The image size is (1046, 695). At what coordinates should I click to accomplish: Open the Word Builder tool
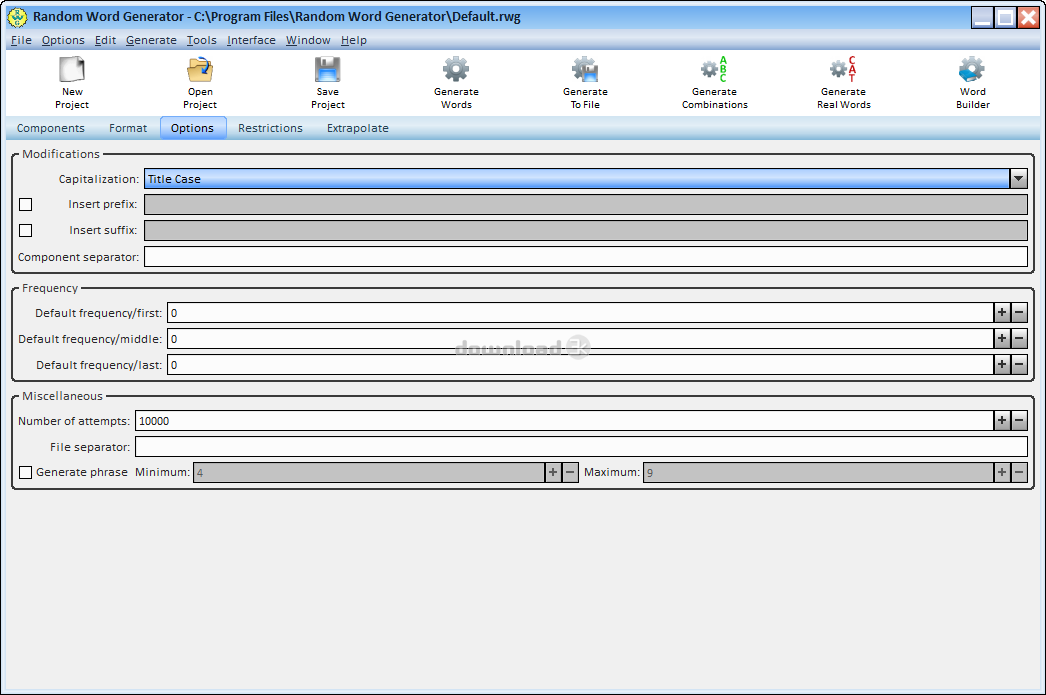(971, 80)
